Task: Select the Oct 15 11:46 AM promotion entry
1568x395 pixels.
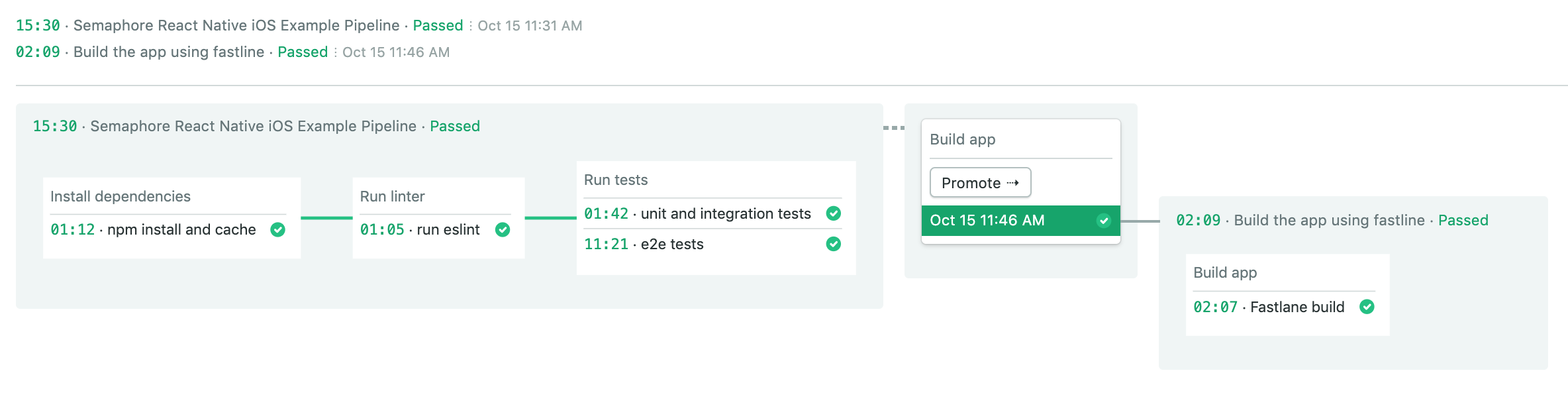Action: (987, 221)
